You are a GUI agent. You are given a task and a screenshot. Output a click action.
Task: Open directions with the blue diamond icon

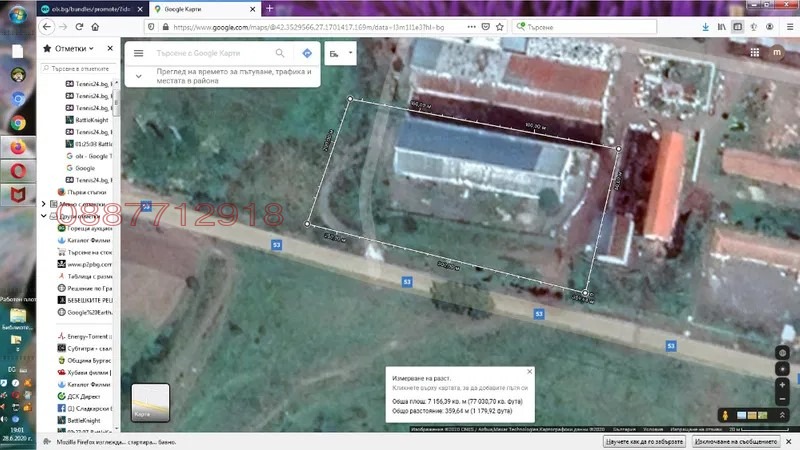click(307, 53)
